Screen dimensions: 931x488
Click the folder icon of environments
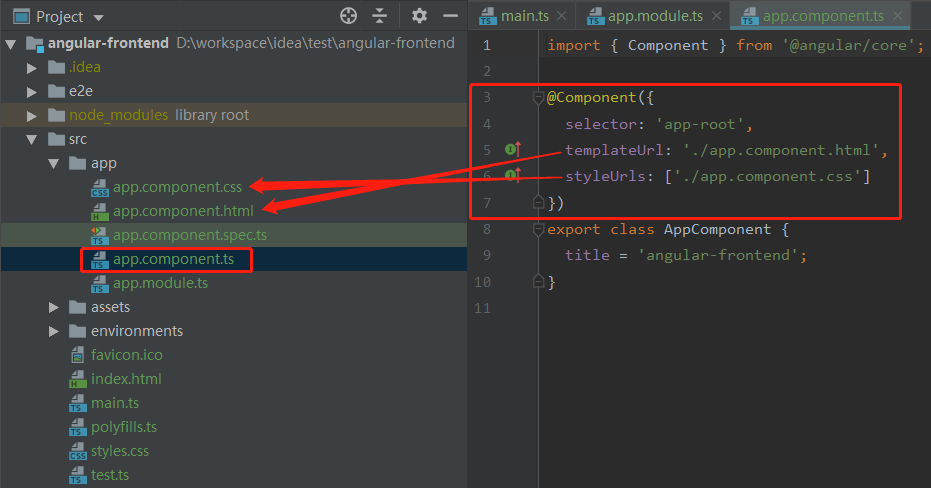coord(78,331)
